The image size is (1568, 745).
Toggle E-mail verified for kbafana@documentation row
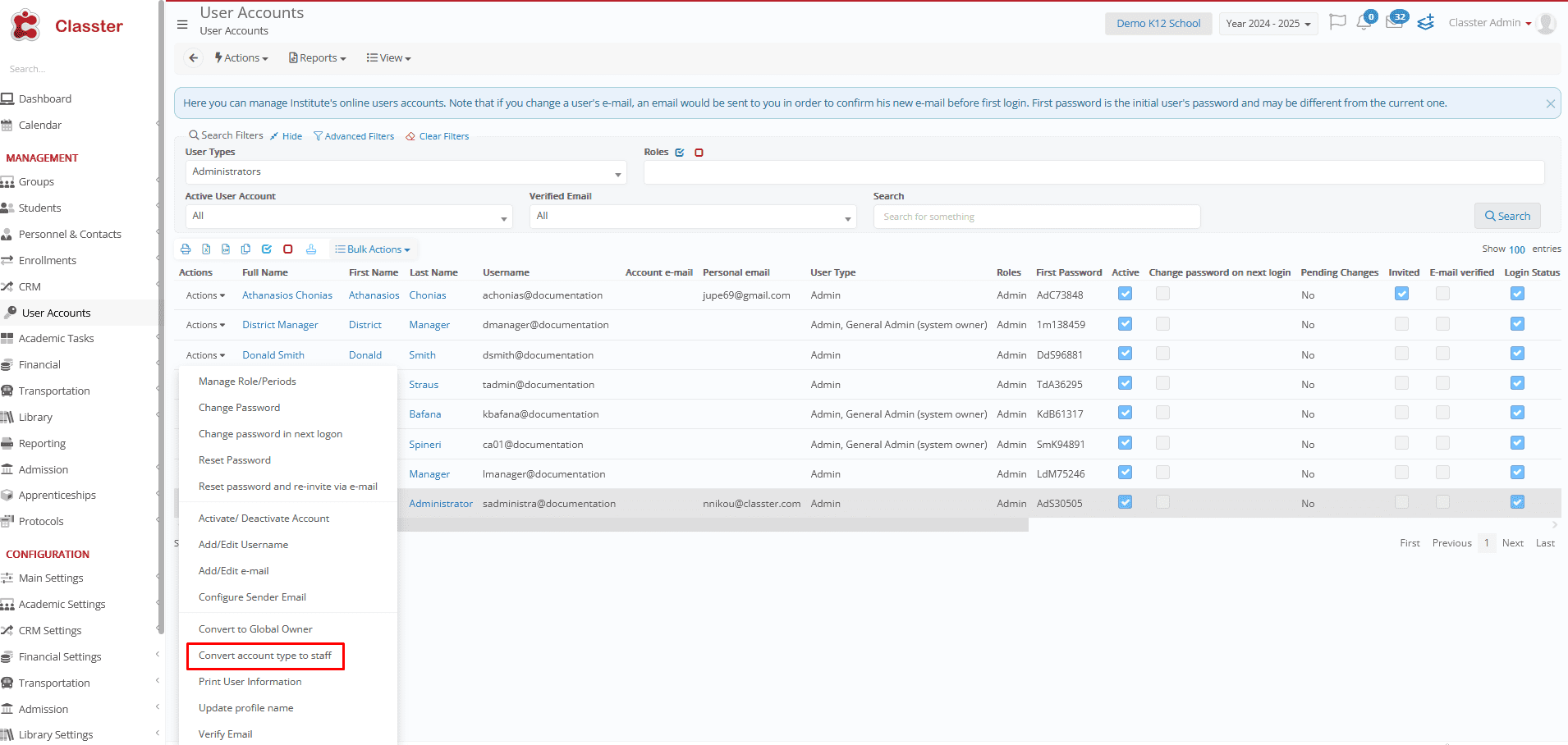coord(1443,413)
